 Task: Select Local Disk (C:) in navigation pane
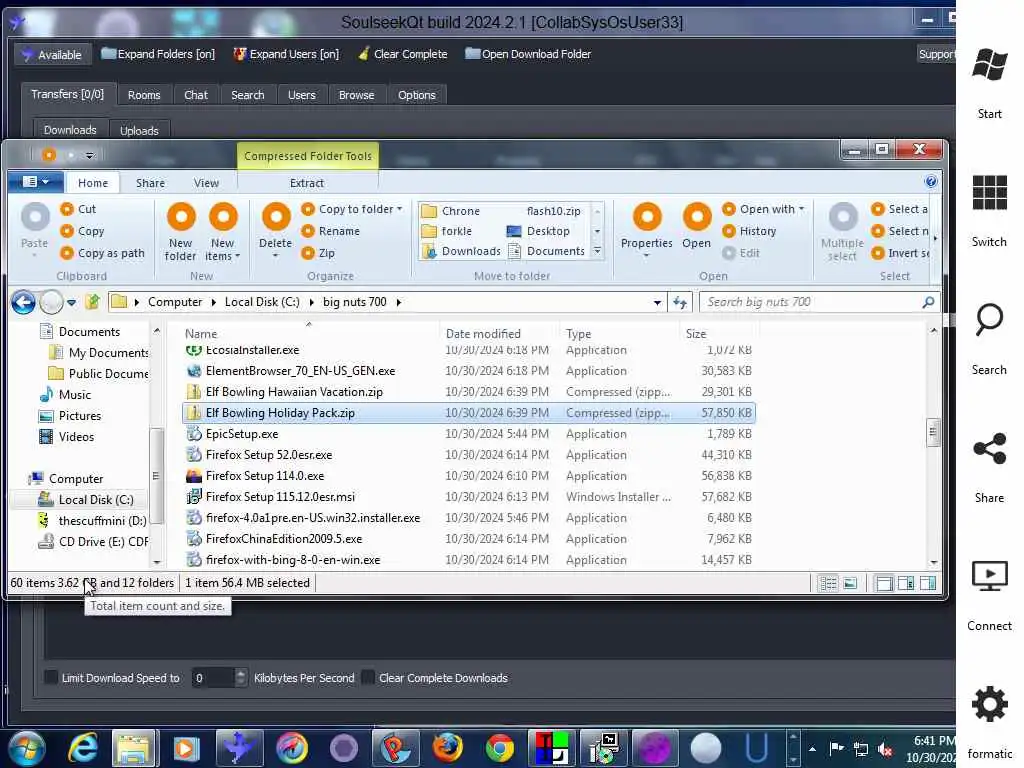click(86, 500)
